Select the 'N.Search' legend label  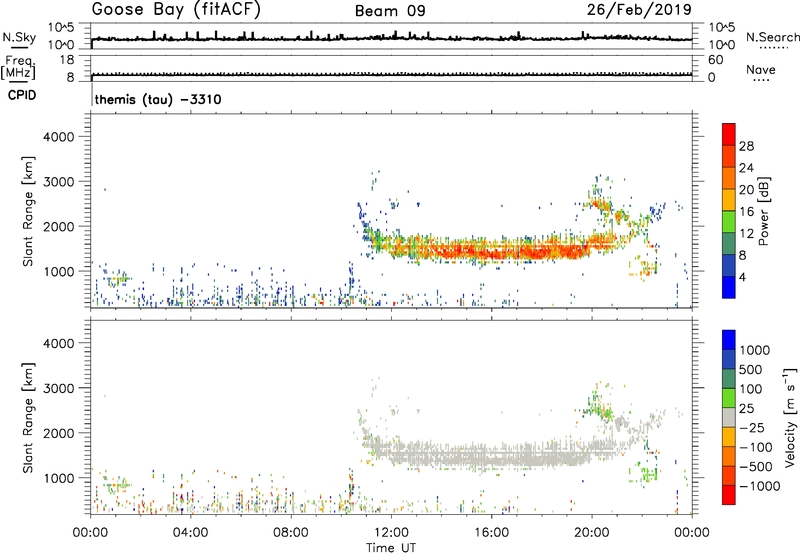772,37
